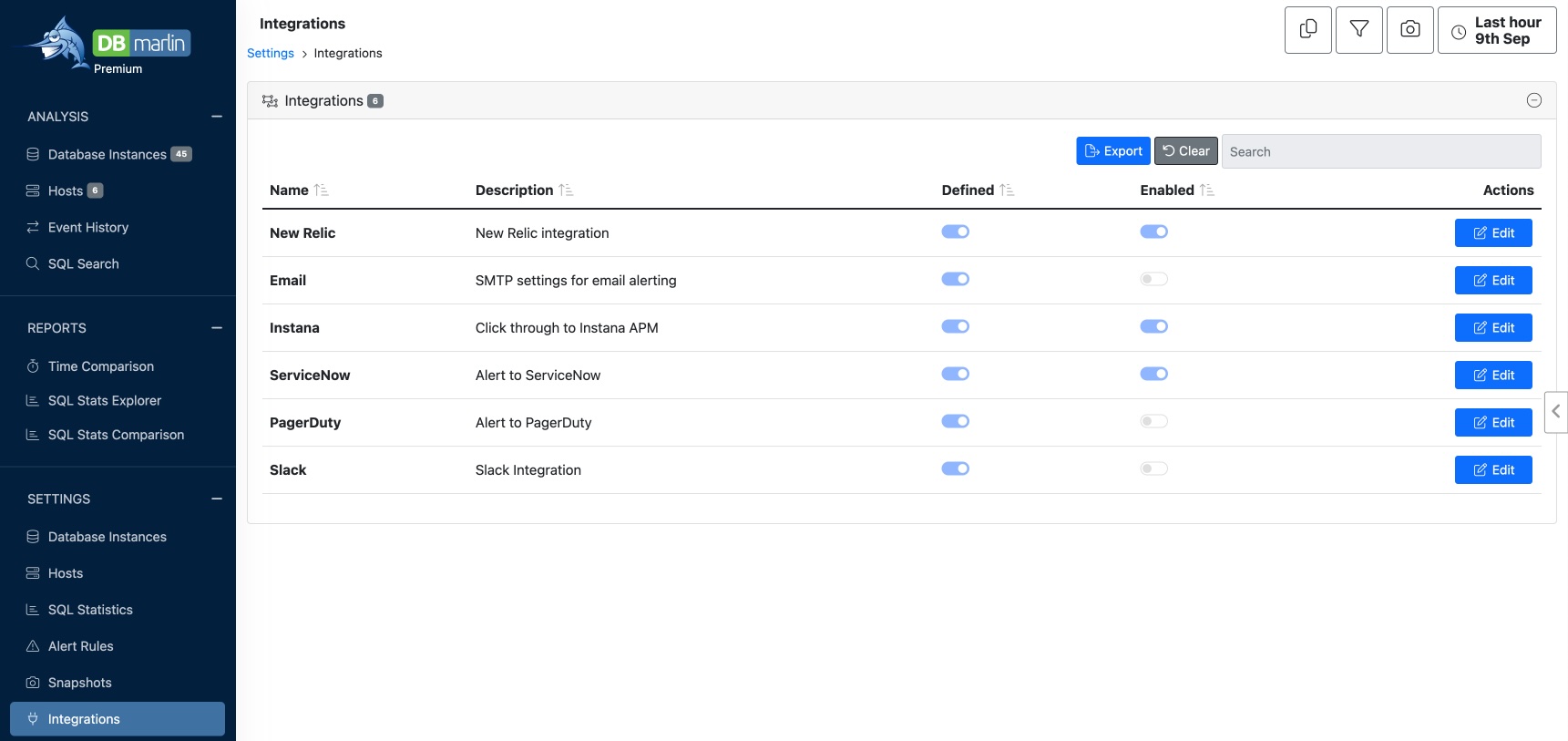Select 'Click through to Instana APM' text

[x=567, y=327]
